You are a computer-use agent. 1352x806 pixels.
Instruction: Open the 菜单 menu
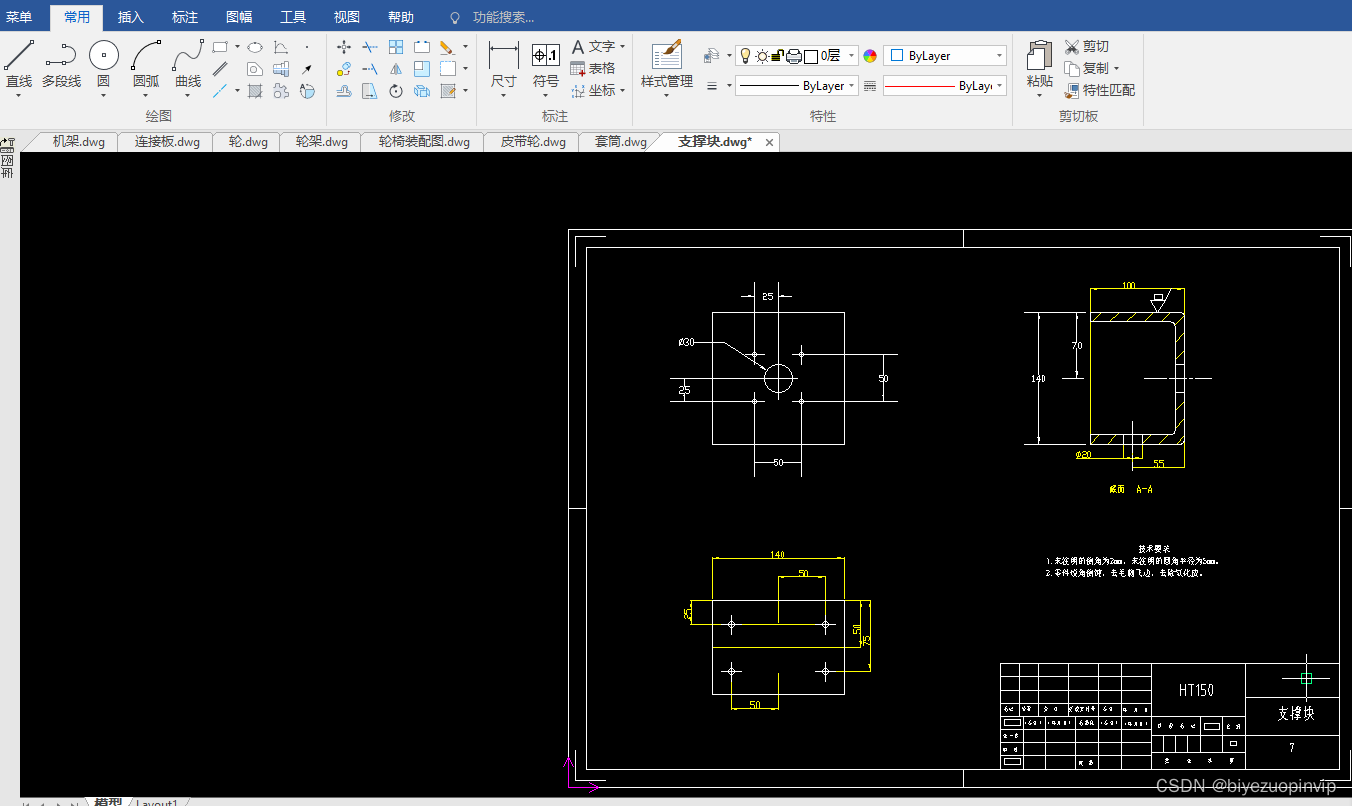[x=19, y=17]
